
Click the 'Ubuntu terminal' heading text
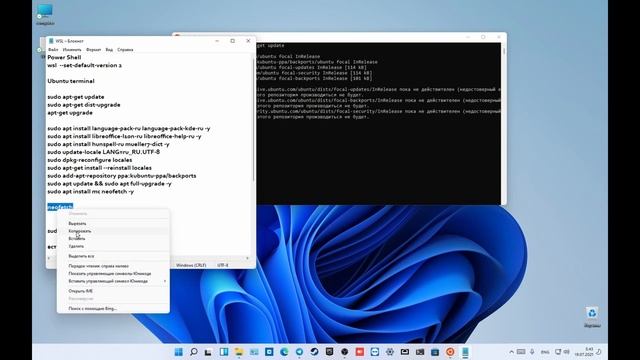(x=71, y=81)
